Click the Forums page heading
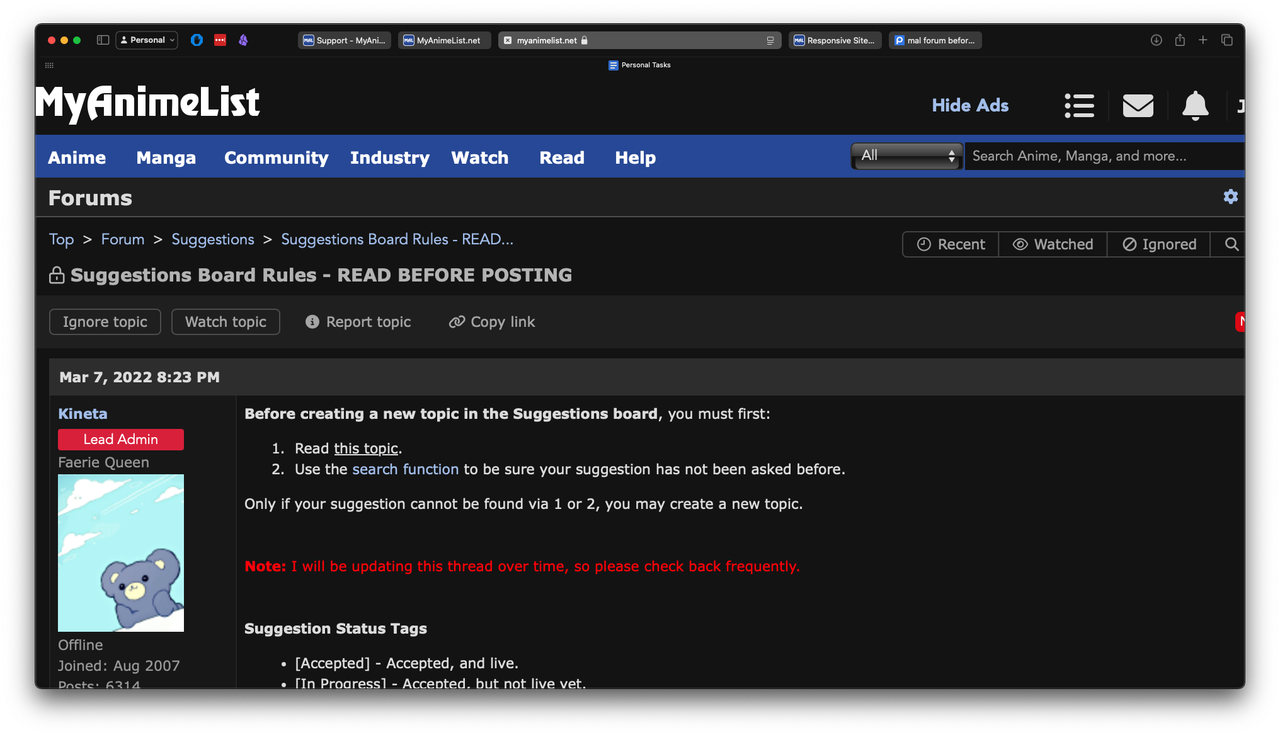 90,198
